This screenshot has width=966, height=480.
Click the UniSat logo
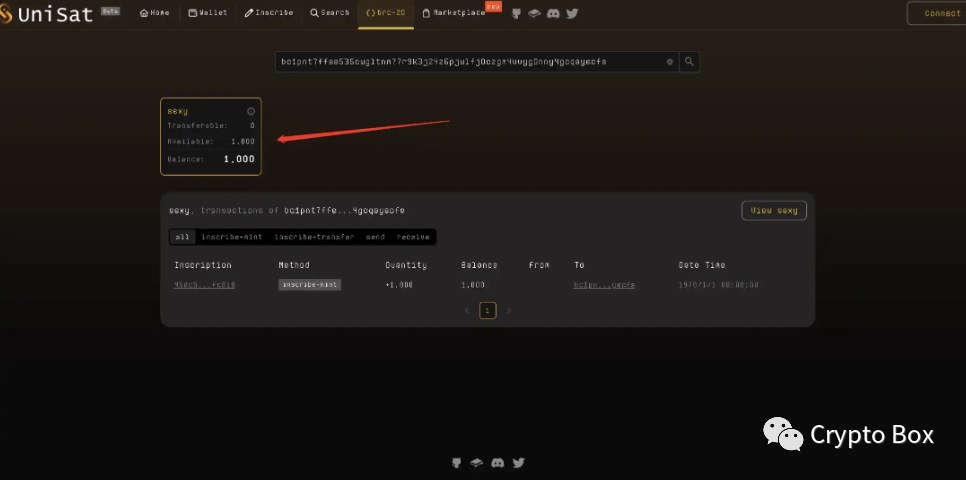click(46, 14)
